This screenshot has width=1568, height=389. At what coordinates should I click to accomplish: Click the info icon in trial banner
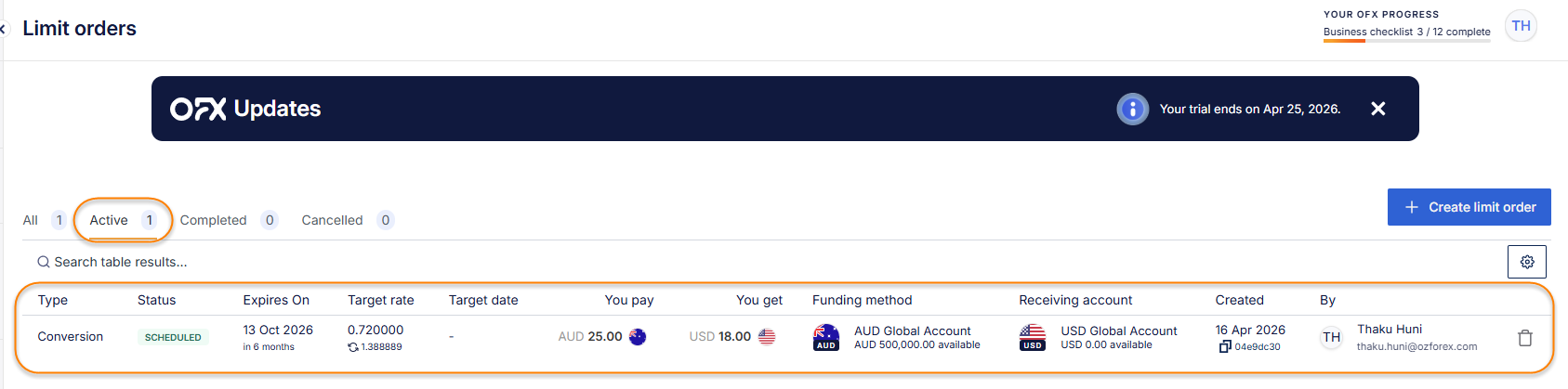point(1132,109)
